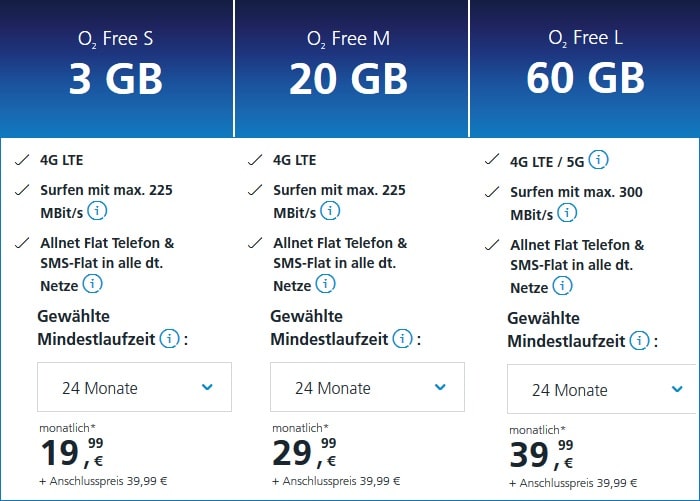This screenshot has width=700, height=501.
Task: Click the 29,99 € monthly price
Action: point(304,453)
